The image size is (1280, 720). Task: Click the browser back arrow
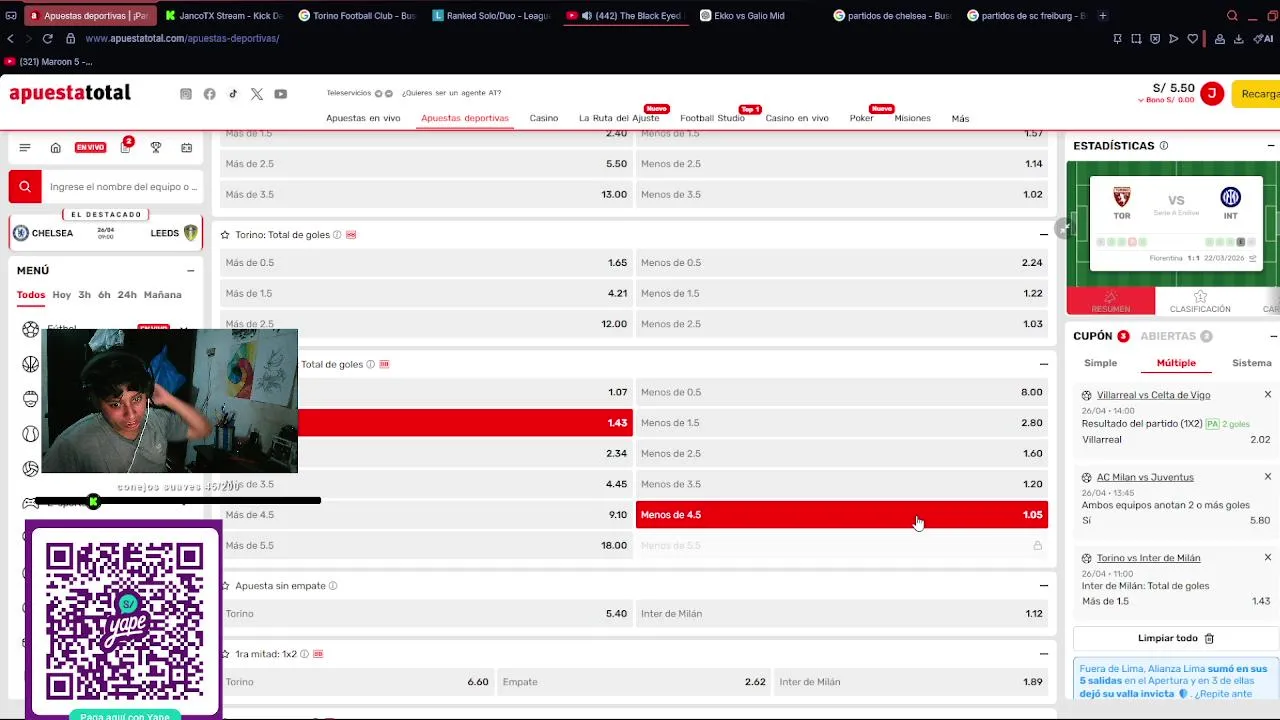click(x=11, y=38)
